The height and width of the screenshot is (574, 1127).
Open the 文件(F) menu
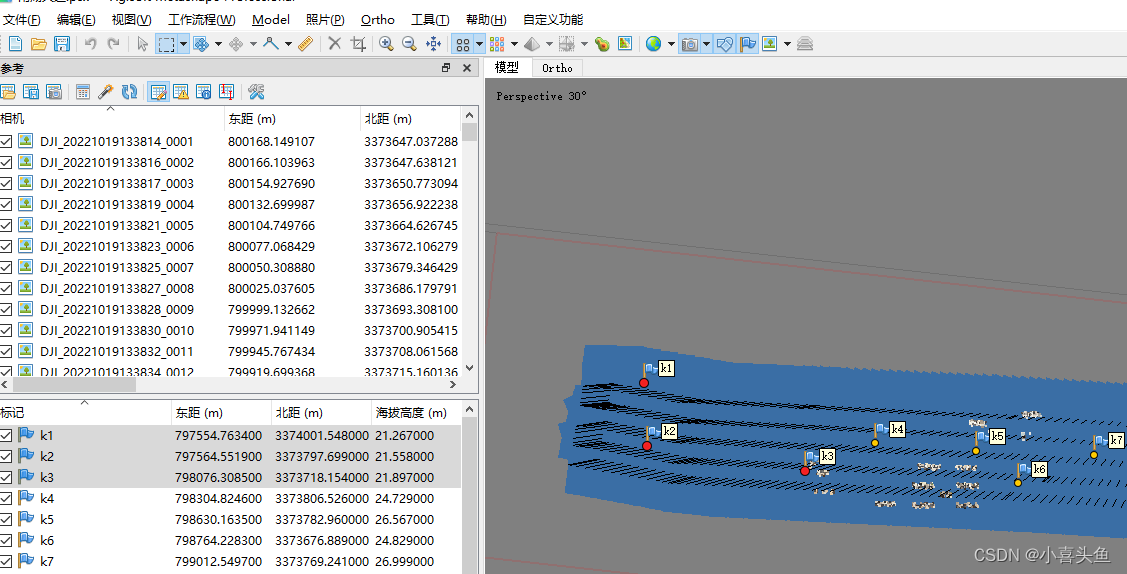[x=22, y=19]
